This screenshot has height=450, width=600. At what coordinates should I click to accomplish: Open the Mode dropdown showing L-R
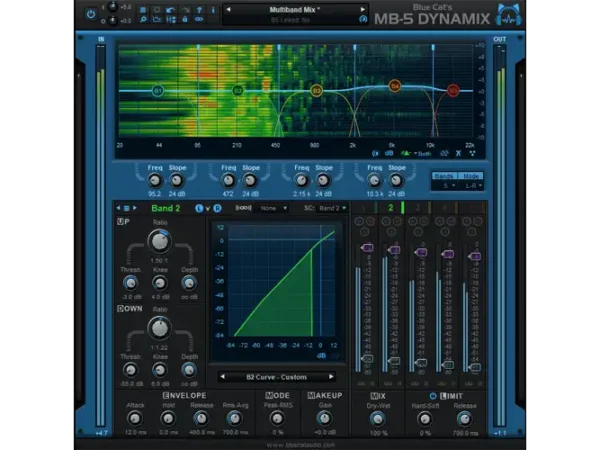click(x=472, y=186)
